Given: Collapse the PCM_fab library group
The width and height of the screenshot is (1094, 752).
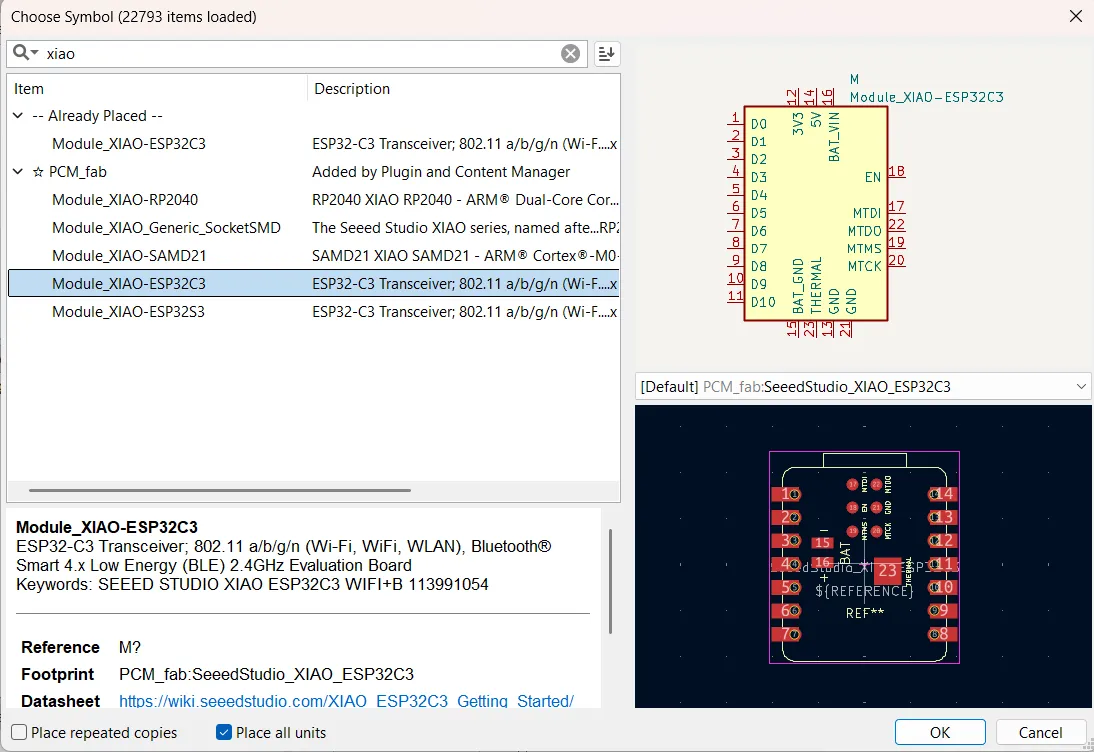Looking at the screenshot, I should click(17, 171).
